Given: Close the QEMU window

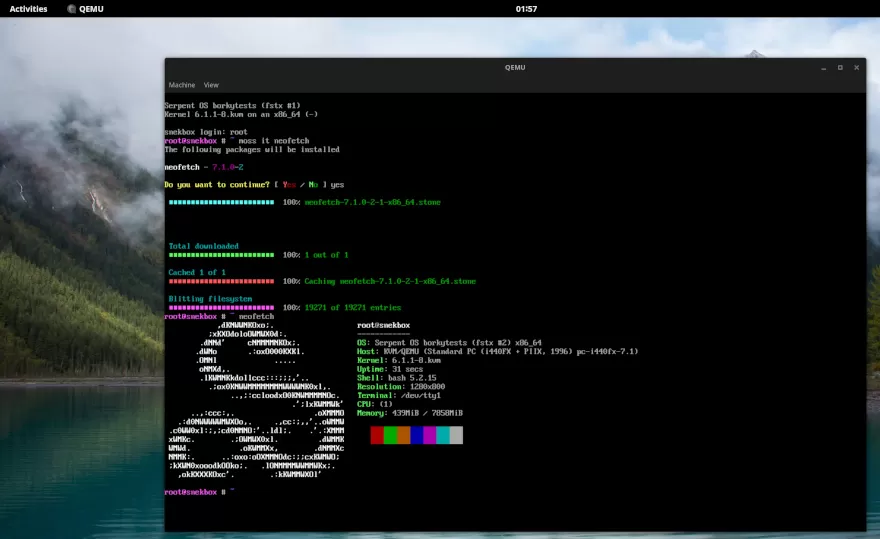Looking at the screenshot, I should click(856, 67).
